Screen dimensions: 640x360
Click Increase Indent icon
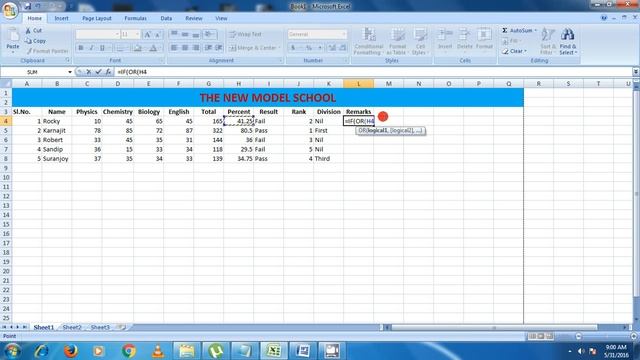tap(219, 48)
